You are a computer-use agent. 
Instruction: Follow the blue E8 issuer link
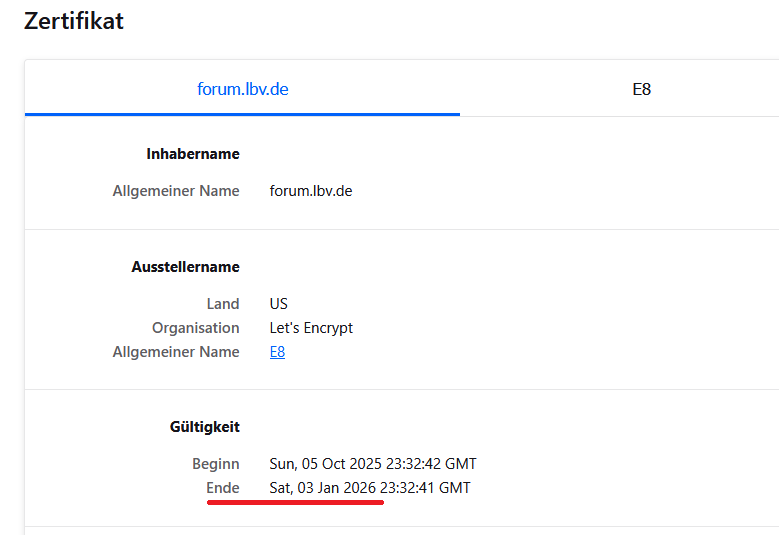click(277, 352)
